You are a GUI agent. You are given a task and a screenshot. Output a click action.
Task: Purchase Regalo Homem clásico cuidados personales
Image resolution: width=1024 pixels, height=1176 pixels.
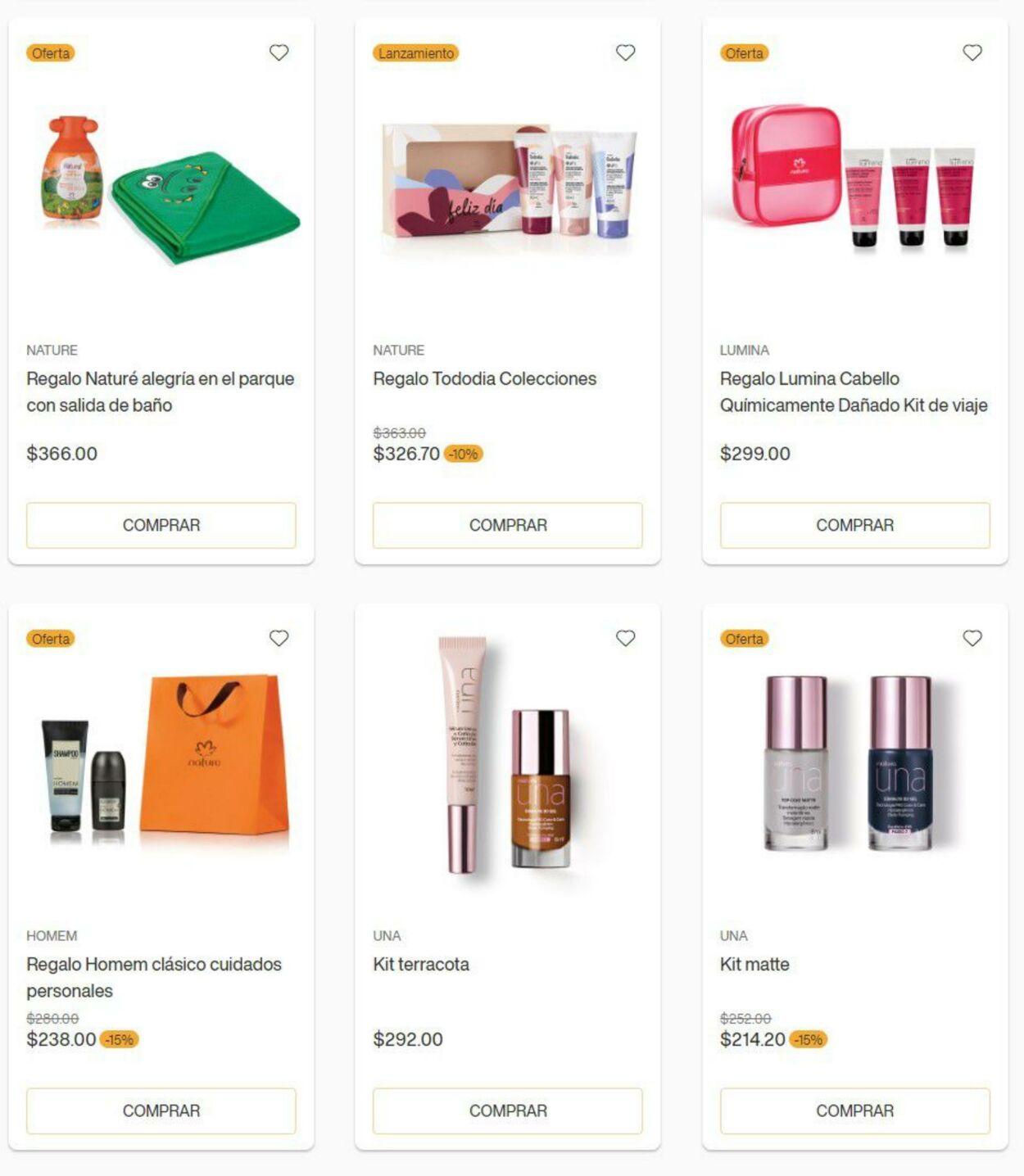161,1110
